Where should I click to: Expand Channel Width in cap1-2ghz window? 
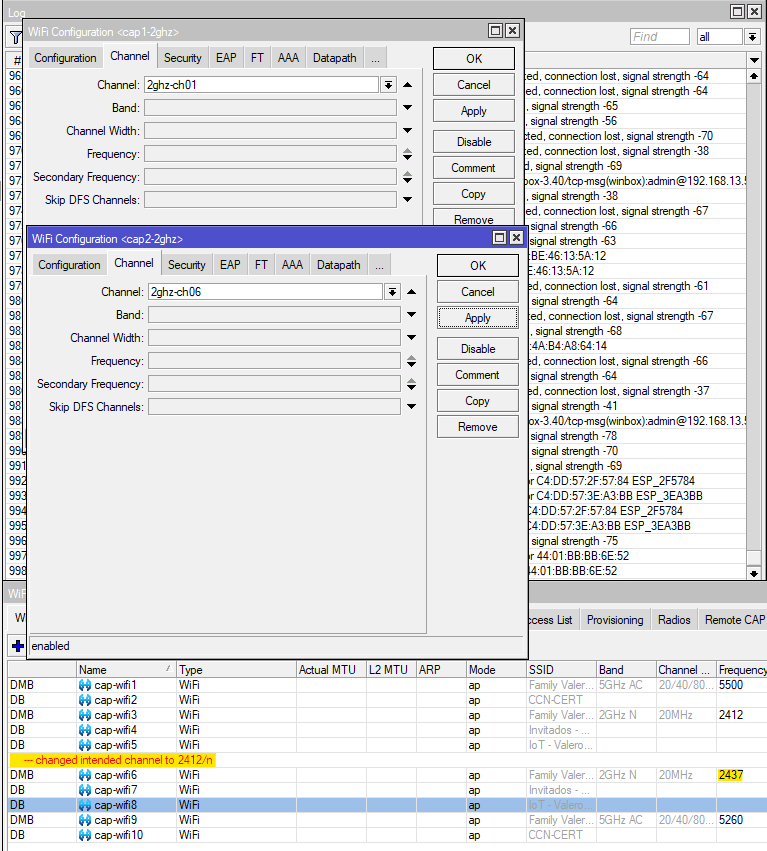[x=408, y=131]
